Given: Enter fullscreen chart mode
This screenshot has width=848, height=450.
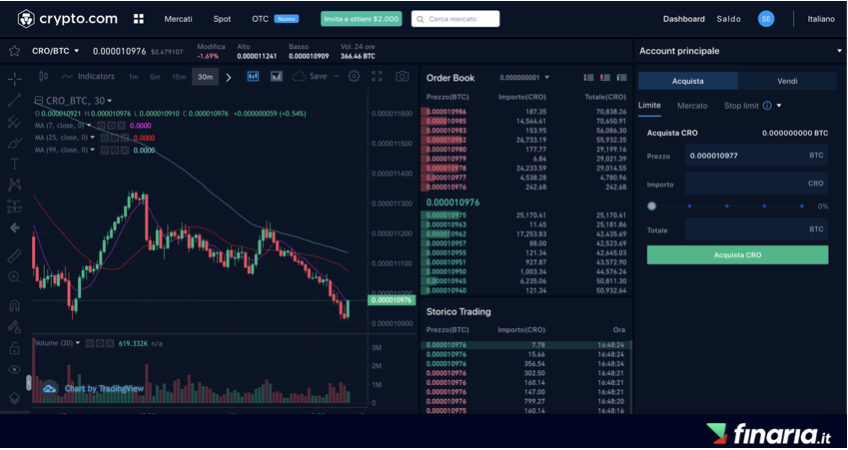Looking at the screenshot, I should (x=377, y=76).
